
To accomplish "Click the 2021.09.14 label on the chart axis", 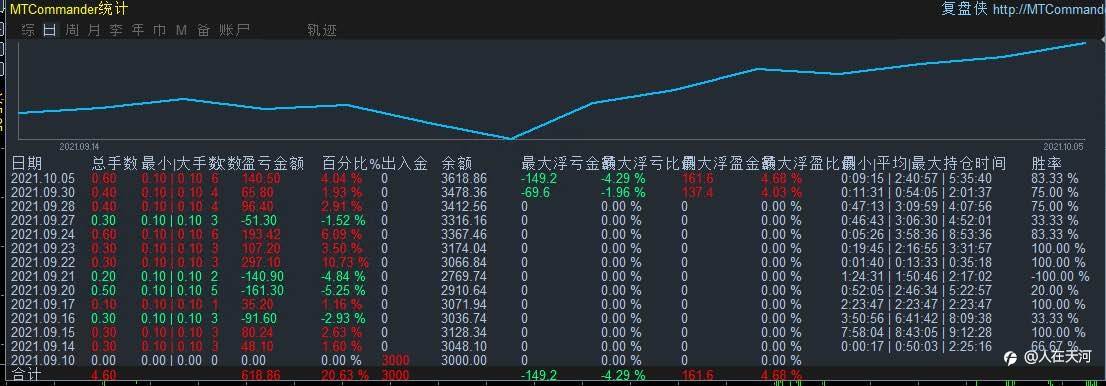I will click(79, 146).
